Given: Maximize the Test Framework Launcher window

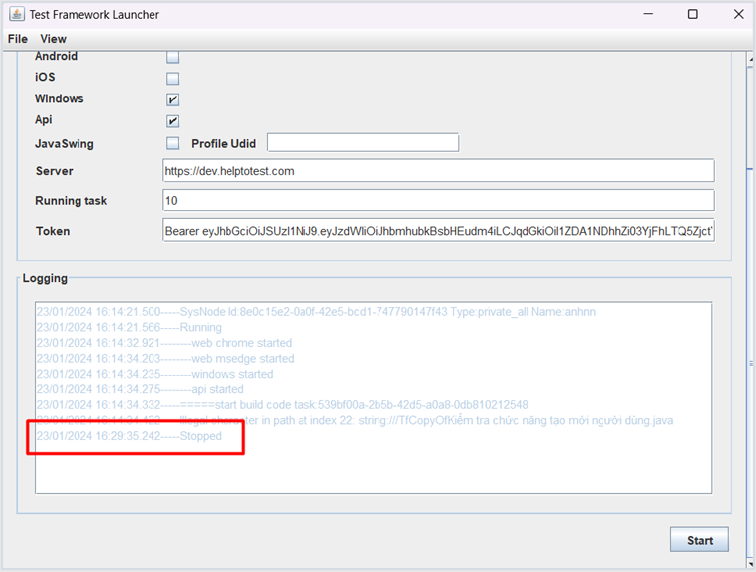Looking at the screenshot, I should (x=692, y=15).
